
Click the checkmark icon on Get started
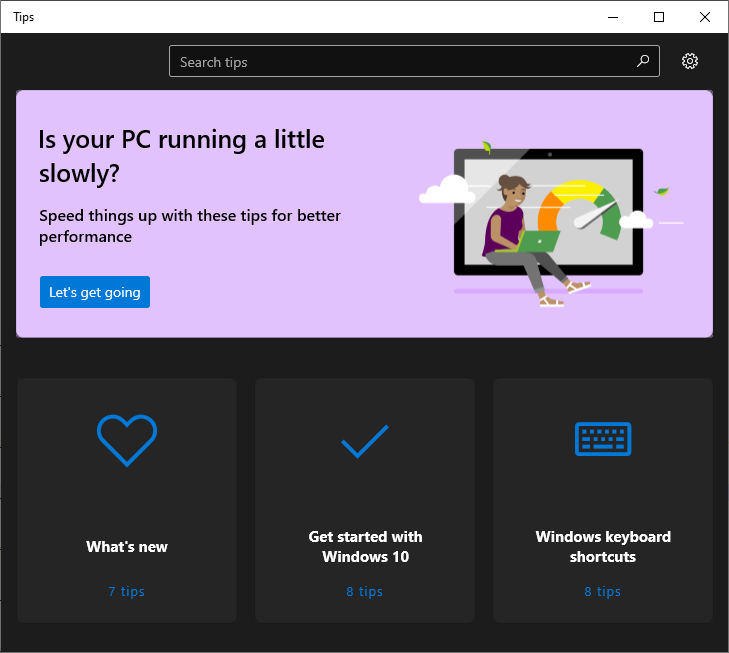[x=365, y=441]
